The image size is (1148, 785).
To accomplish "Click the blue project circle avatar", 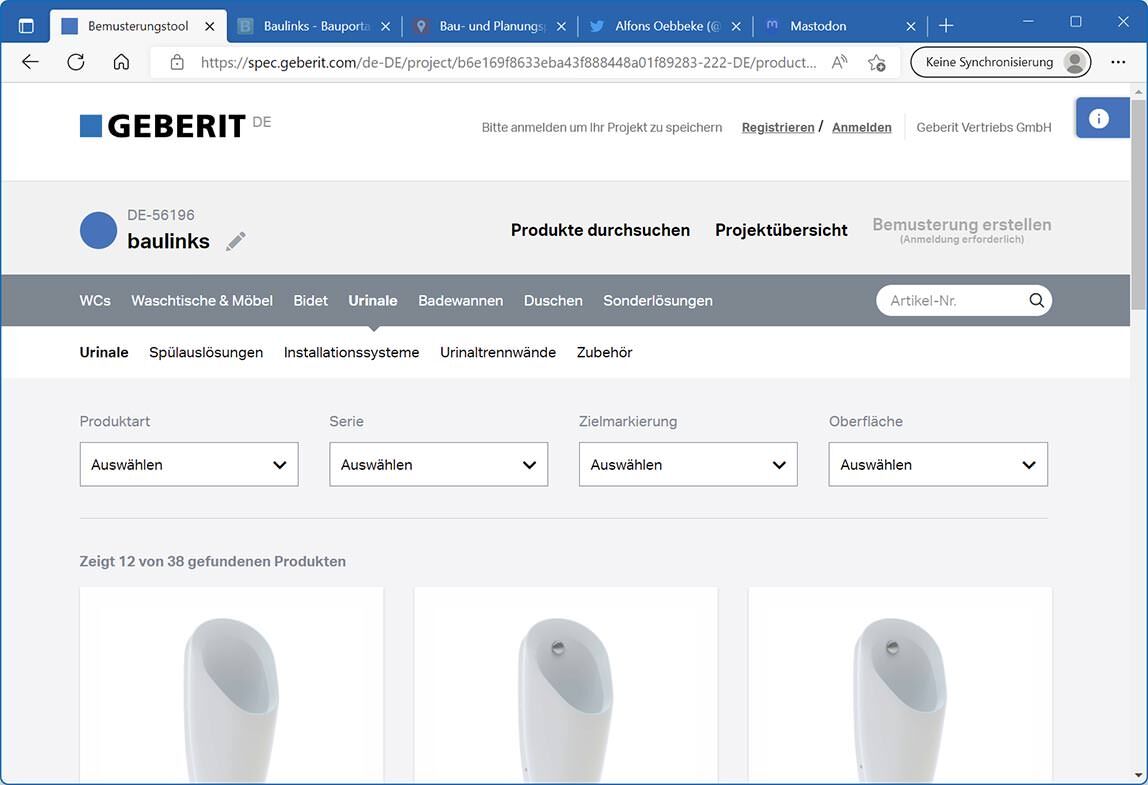I will click(98, 230).
